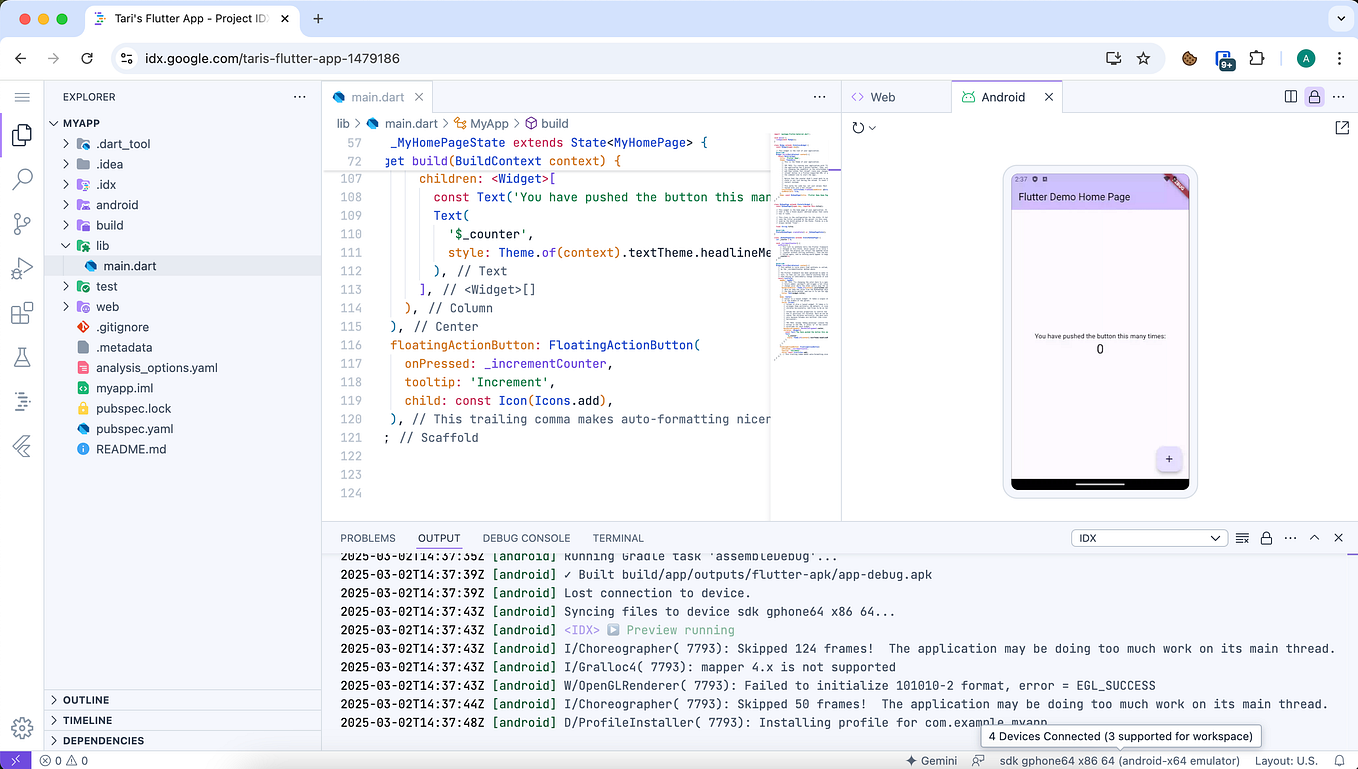Toggle the split editor layout icon
This screenshot has height=769, width=1358.
(1291, 97)
